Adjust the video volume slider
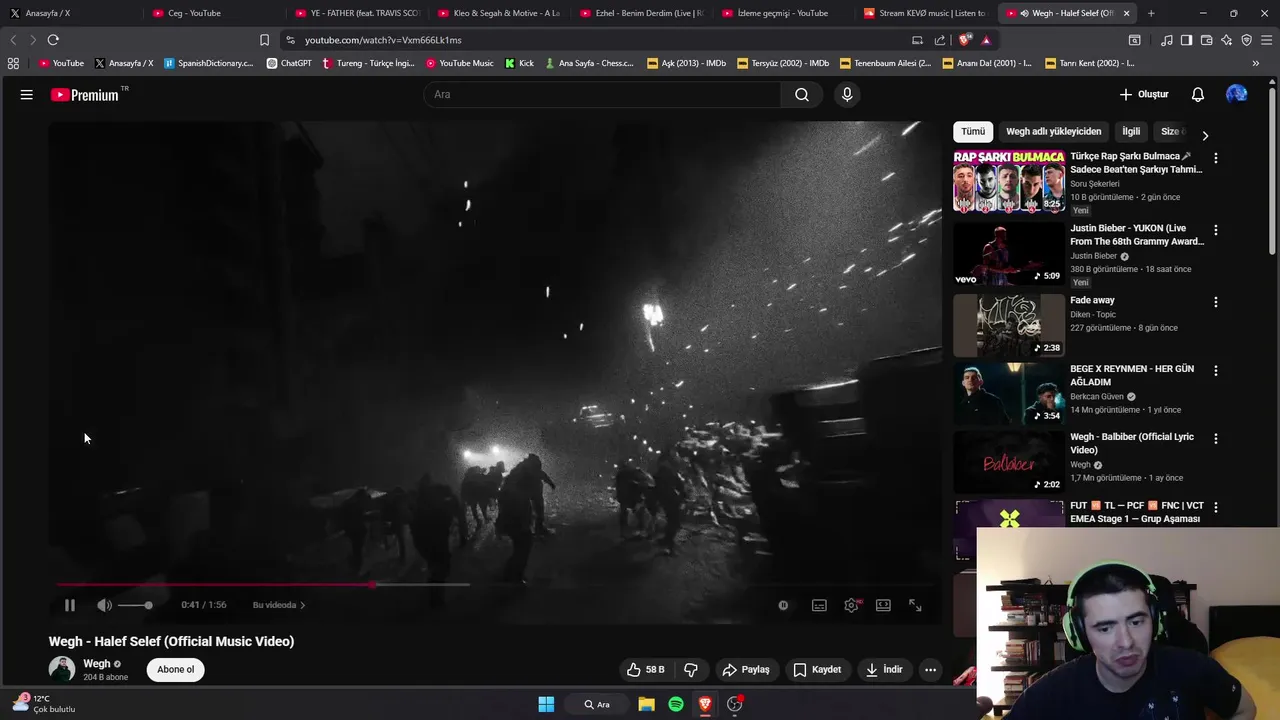Image resolution: width=1280 pixels, height=720 pixels. coord(135,605)
